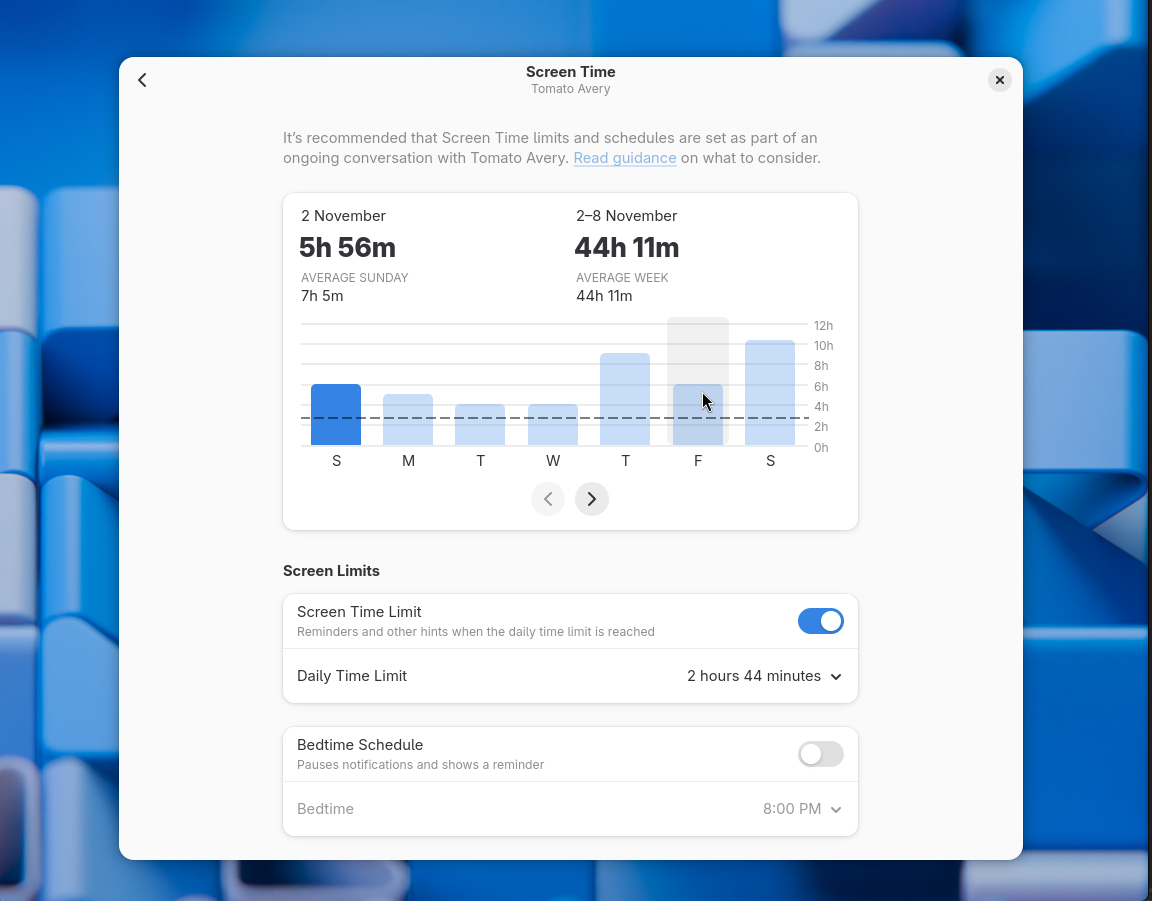Select the Saturday usage bar
The height and width of the screenshot is (901, 1152).
click(770, 393)
